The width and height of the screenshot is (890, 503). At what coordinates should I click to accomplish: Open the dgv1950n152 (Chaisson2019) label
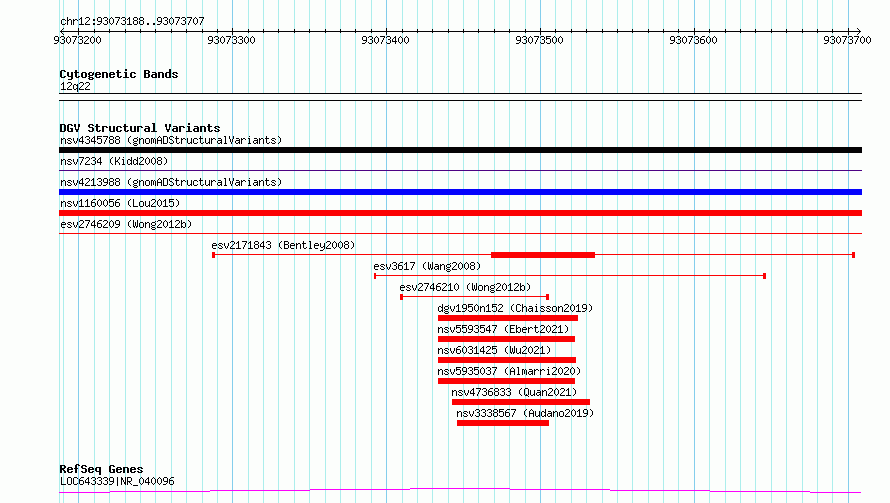[515, 308]
